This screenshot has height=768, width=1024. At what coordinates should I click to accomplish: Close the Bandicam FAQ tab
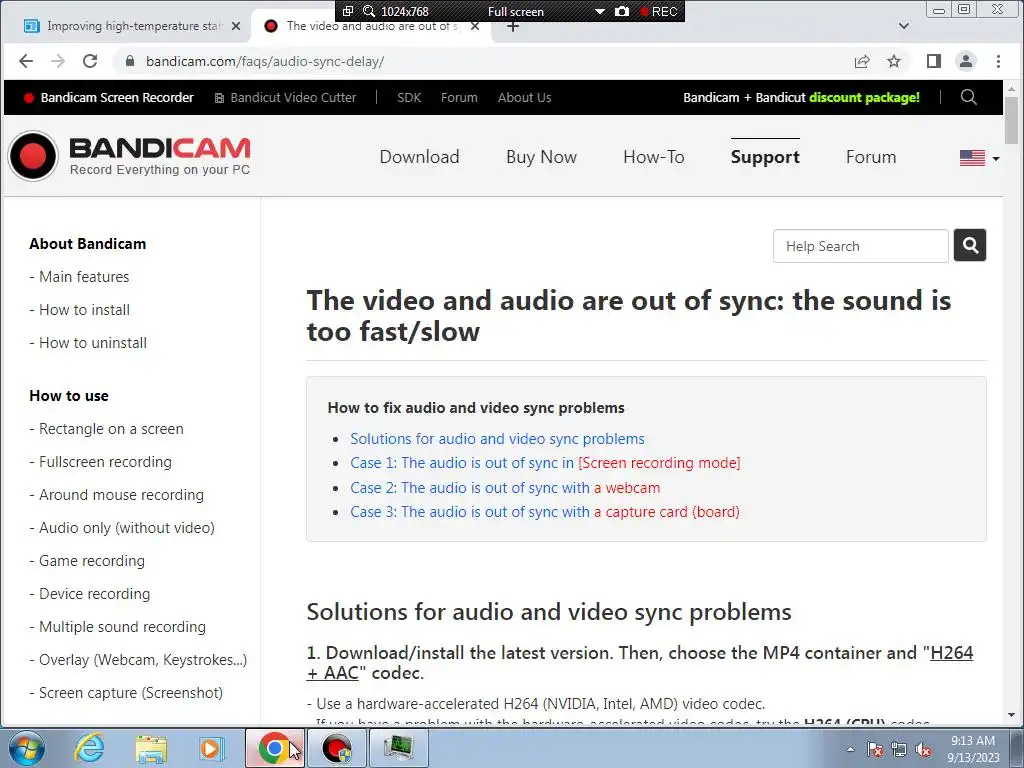click(475, 26)
